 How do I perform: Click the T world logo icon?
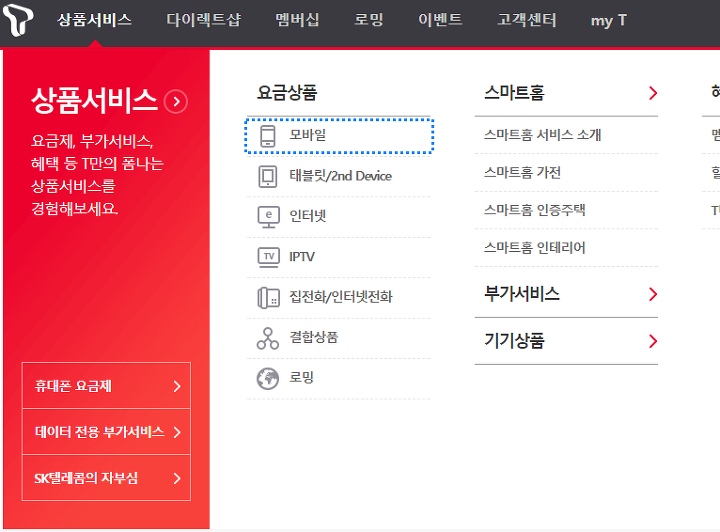(x=17, y=20)
